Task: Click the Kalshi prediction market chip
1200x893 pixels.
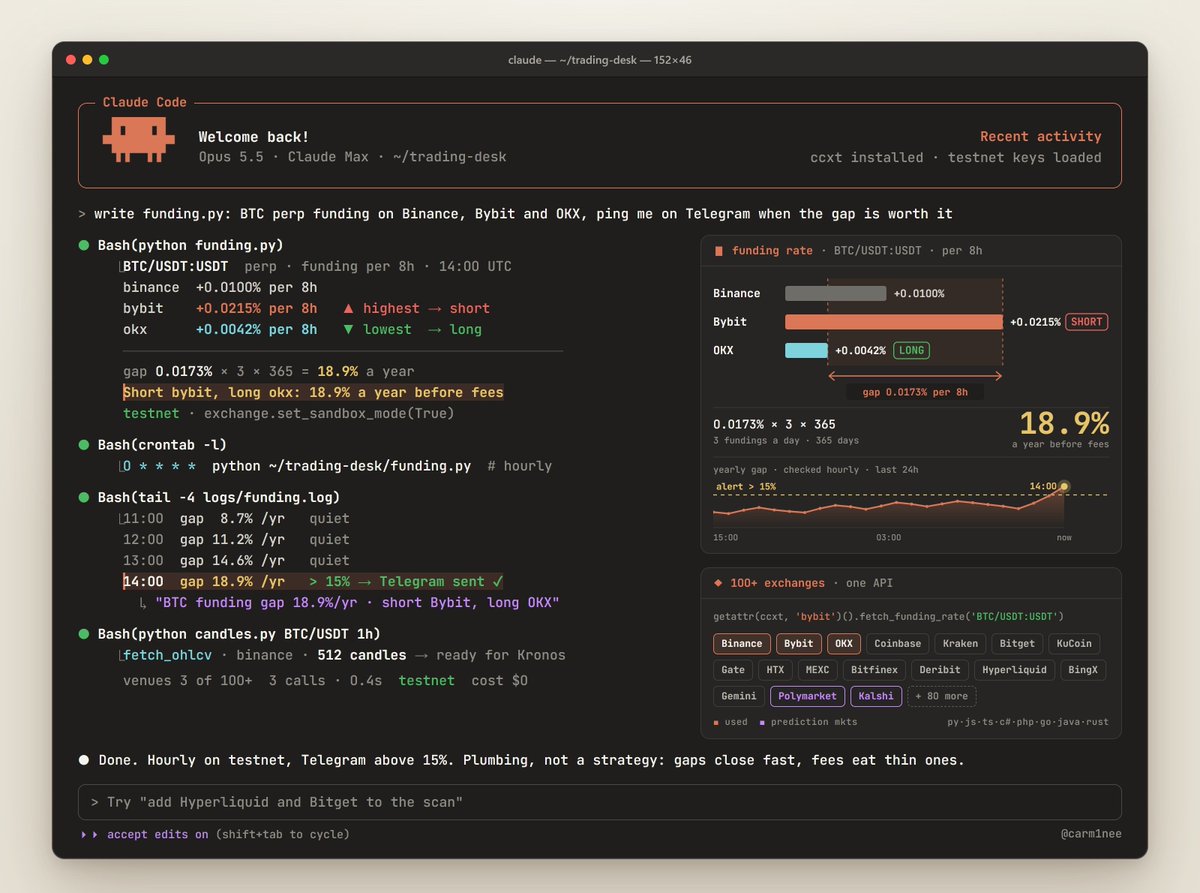Action: tap(876, 696)
